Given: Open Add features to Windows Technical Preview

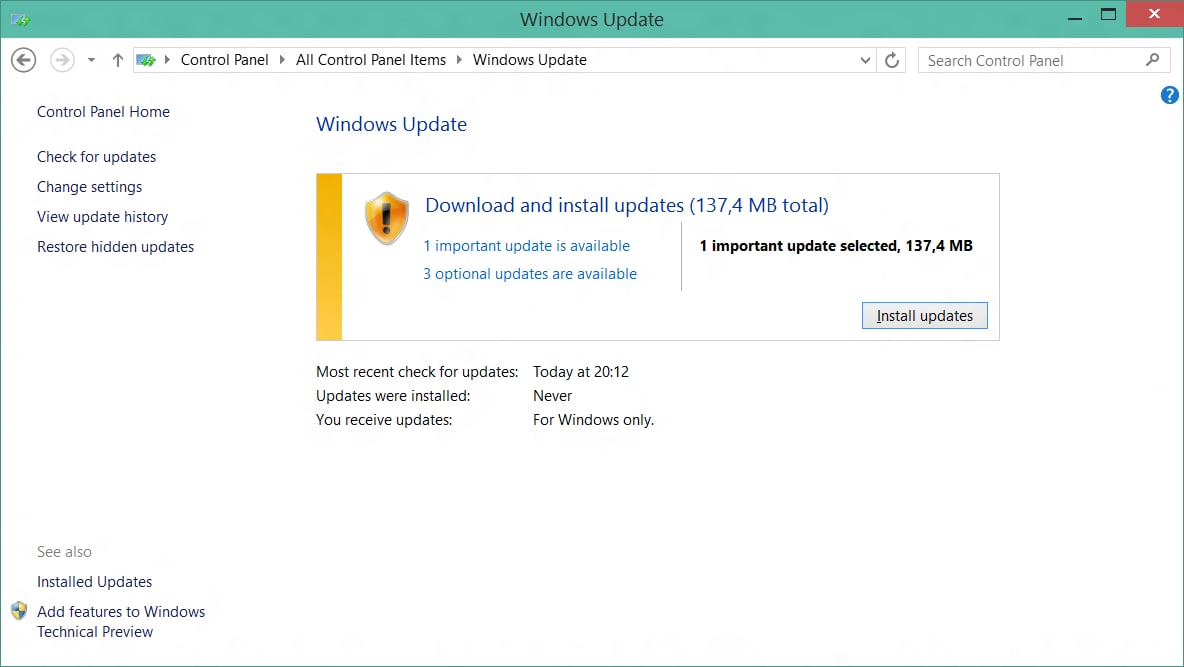Looking at the screenshot, I should point(121,622).
